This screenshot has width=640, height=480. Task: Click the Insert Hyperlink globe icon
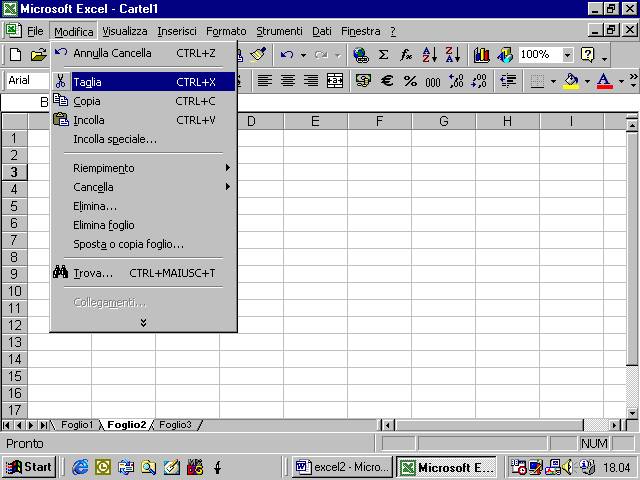[361, 55]
